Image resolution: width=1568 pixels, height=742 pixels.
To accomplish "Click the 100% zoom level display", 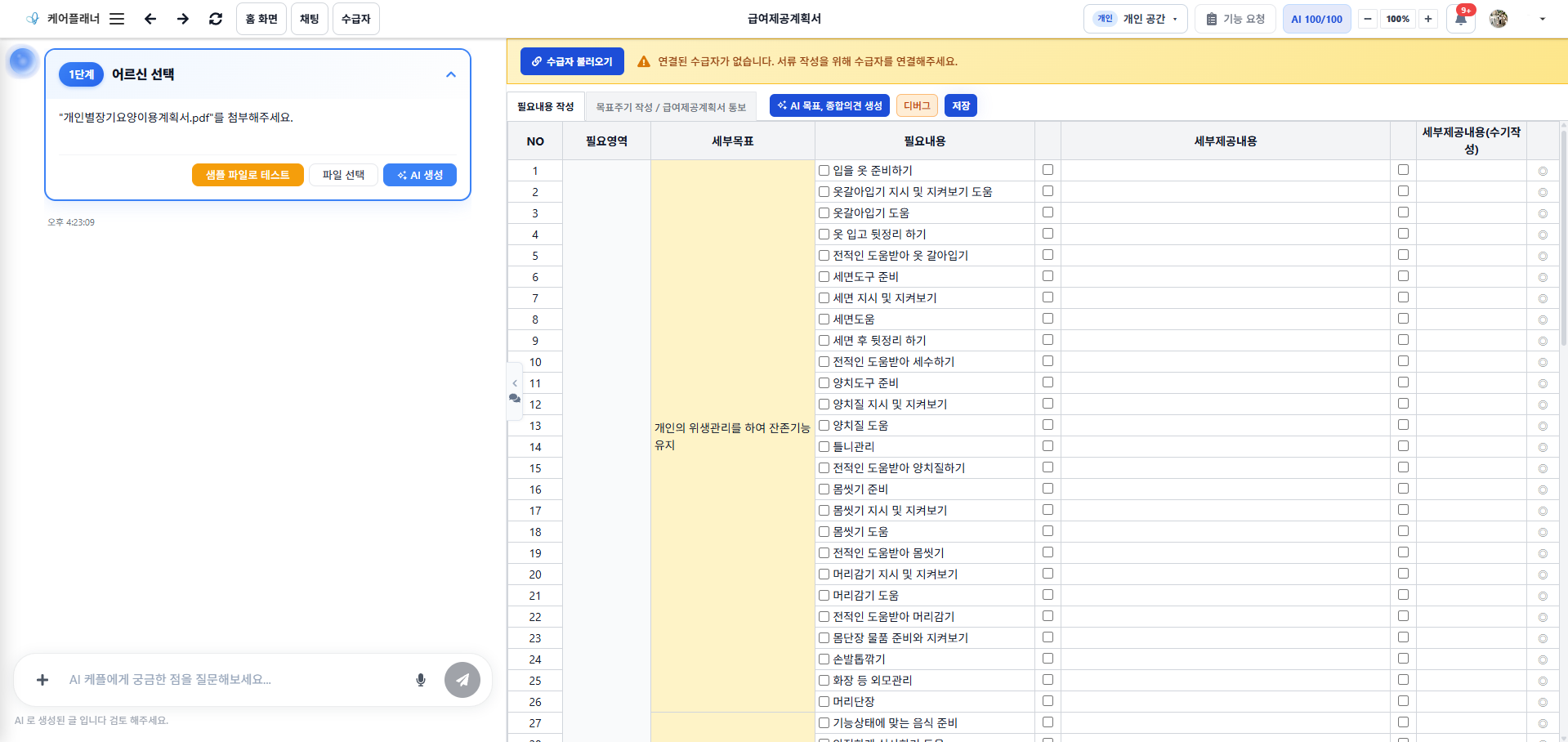I will (1398, 19).
